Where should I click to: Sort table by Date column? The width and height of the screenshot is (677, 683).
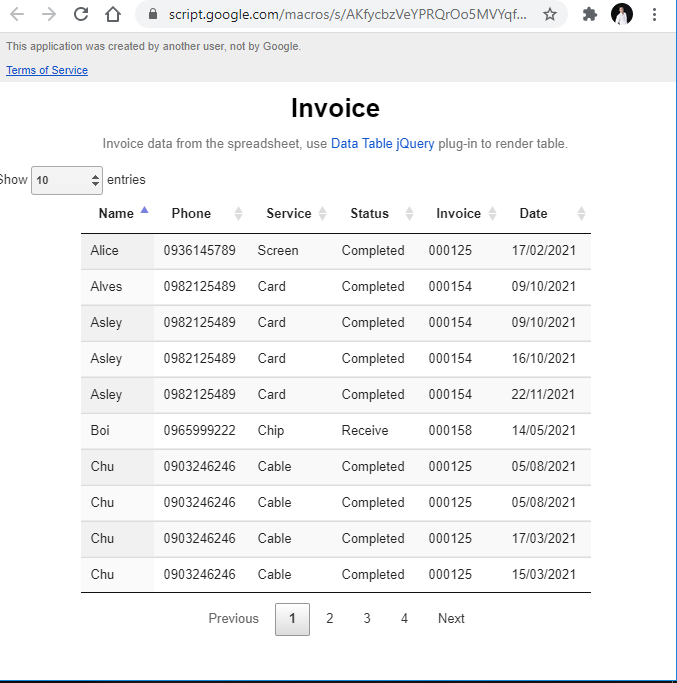coord(546,213)
